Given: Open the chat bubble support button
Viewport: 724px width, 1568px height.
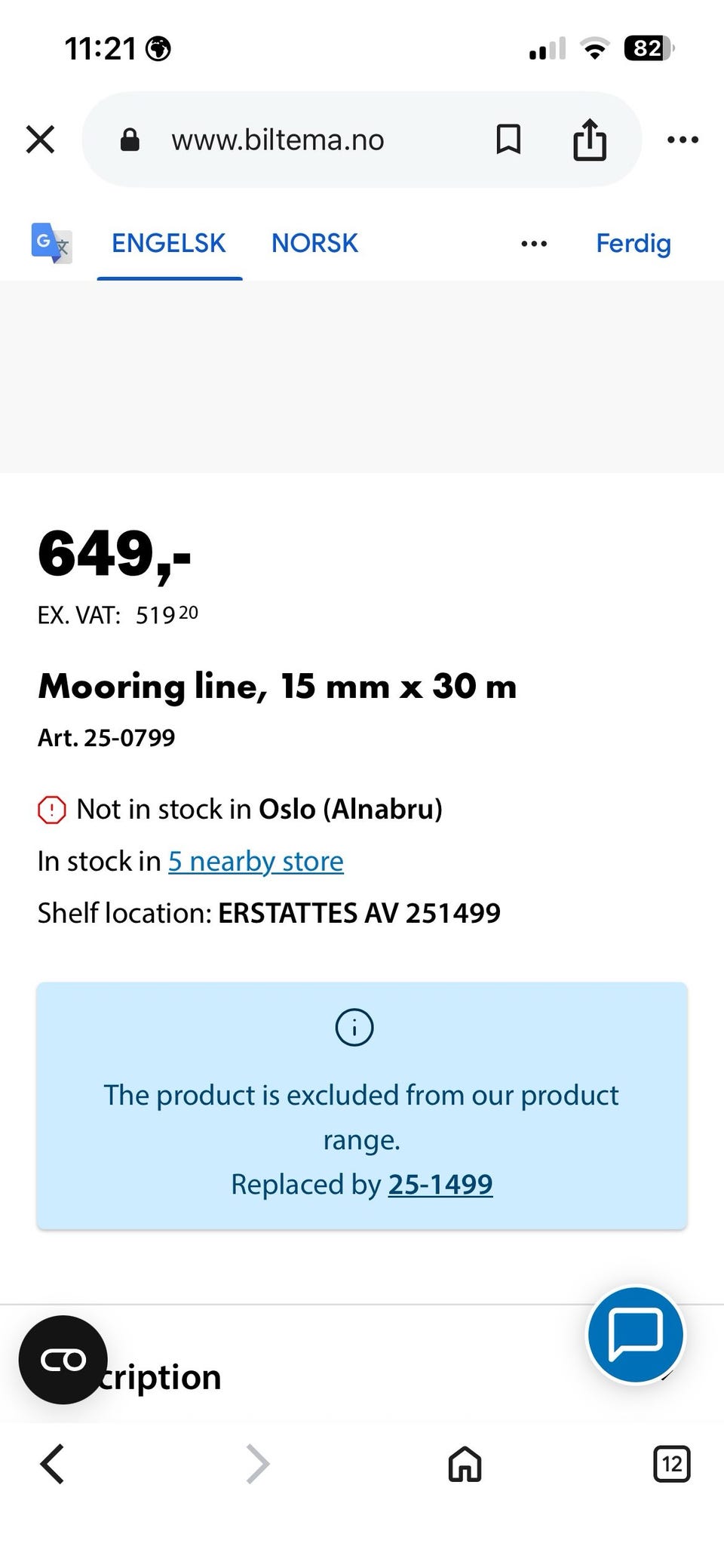Looking at the screenshot, I should tap(636, 1335).
